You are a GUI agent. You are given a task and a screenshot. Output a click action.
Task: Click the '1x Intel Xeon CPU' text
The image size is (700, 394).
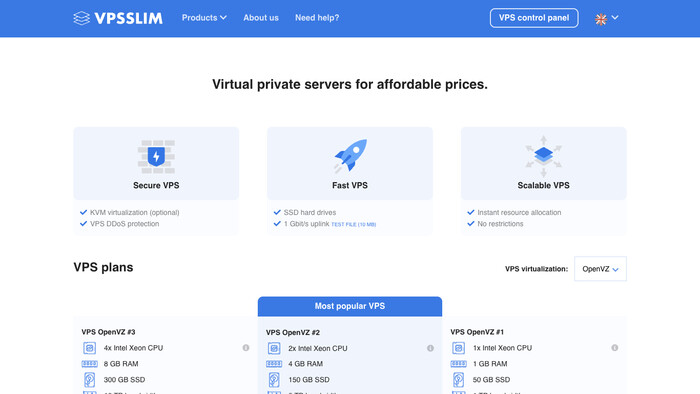tap(502, 348)
